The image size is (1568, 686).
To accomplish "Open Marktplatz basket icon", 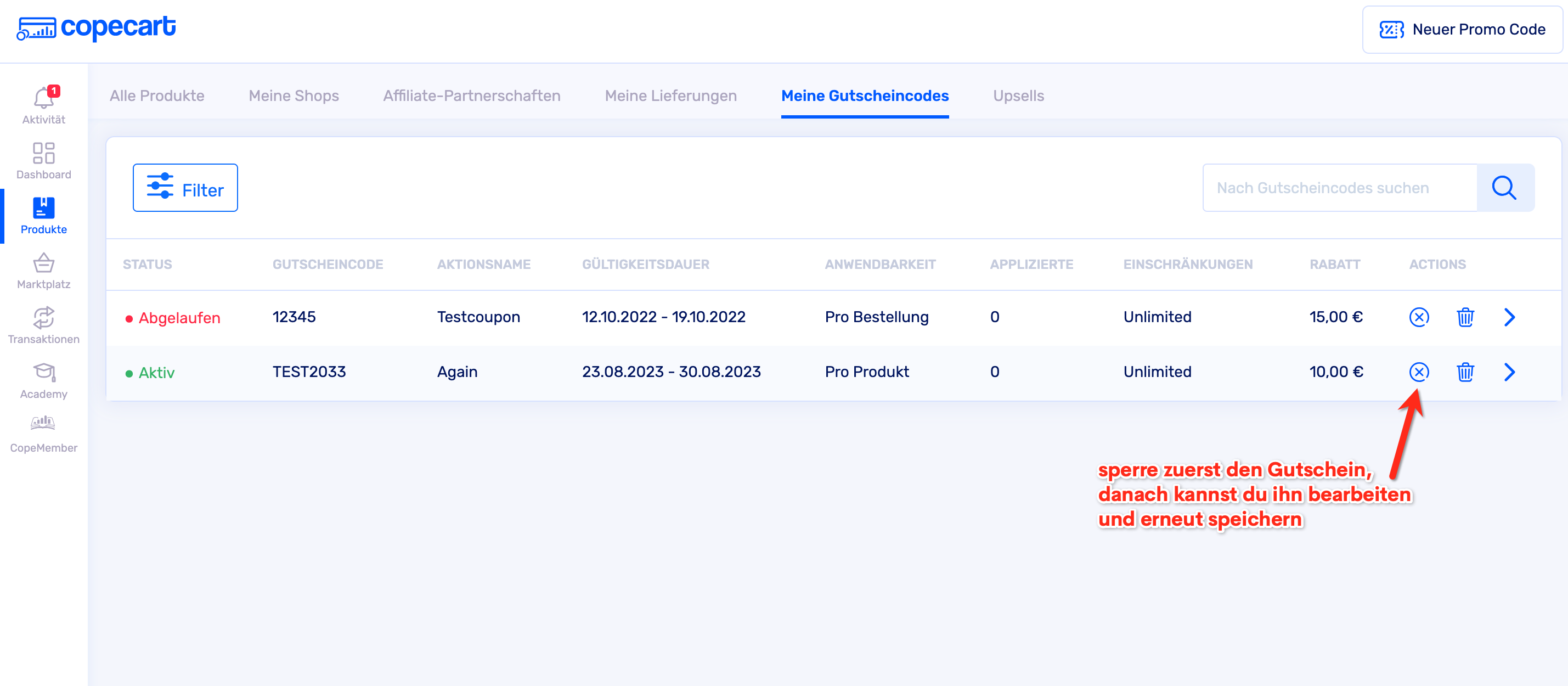I will 43,270.
